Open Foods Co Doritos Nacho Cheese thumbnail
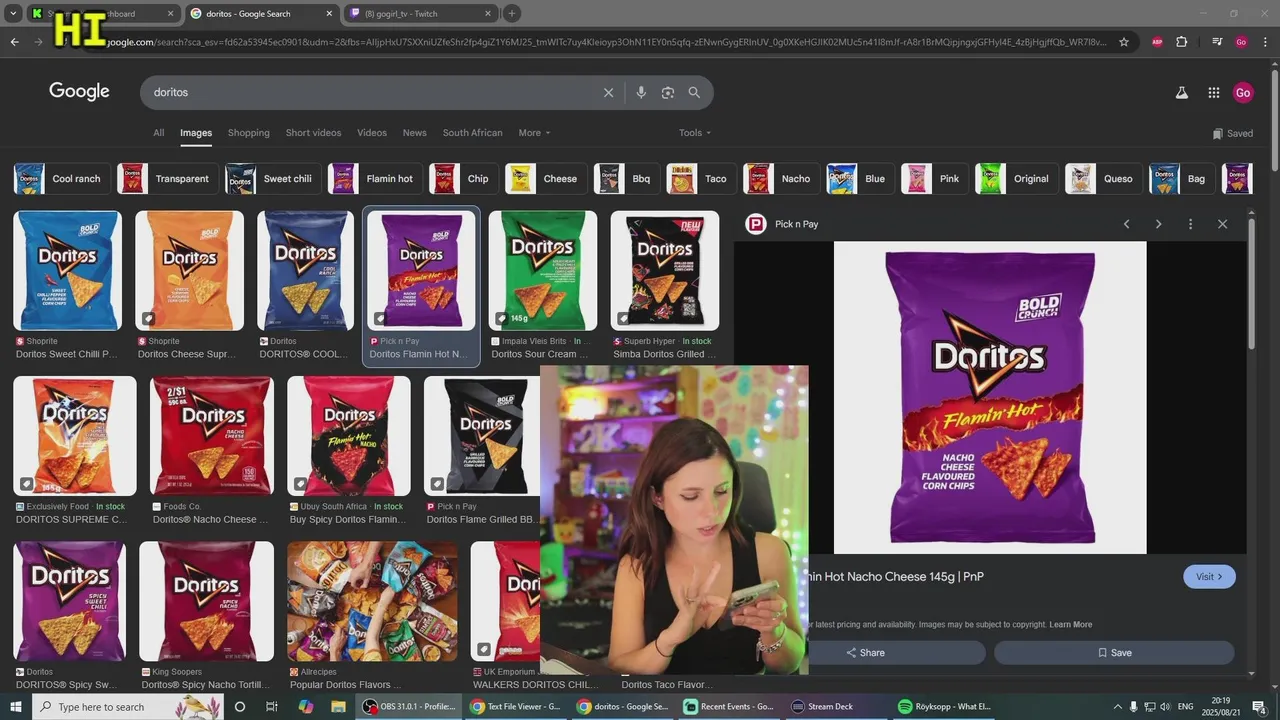The width and height of the screenshot is (1280, 720). tap(211, 435)
